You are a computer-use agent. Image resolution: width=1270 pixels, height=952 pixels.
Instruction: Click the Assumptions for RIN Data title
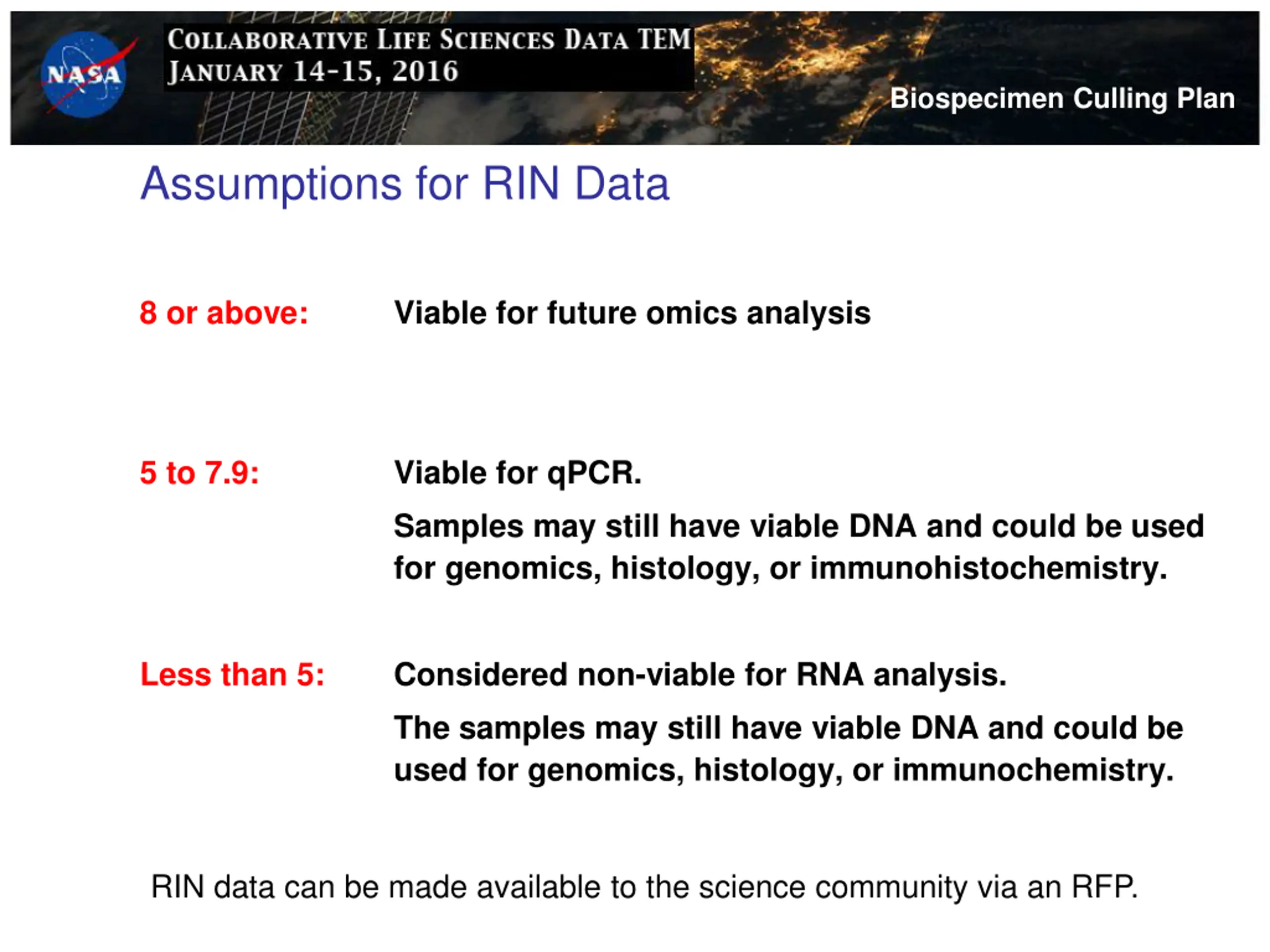pos(405,184)
